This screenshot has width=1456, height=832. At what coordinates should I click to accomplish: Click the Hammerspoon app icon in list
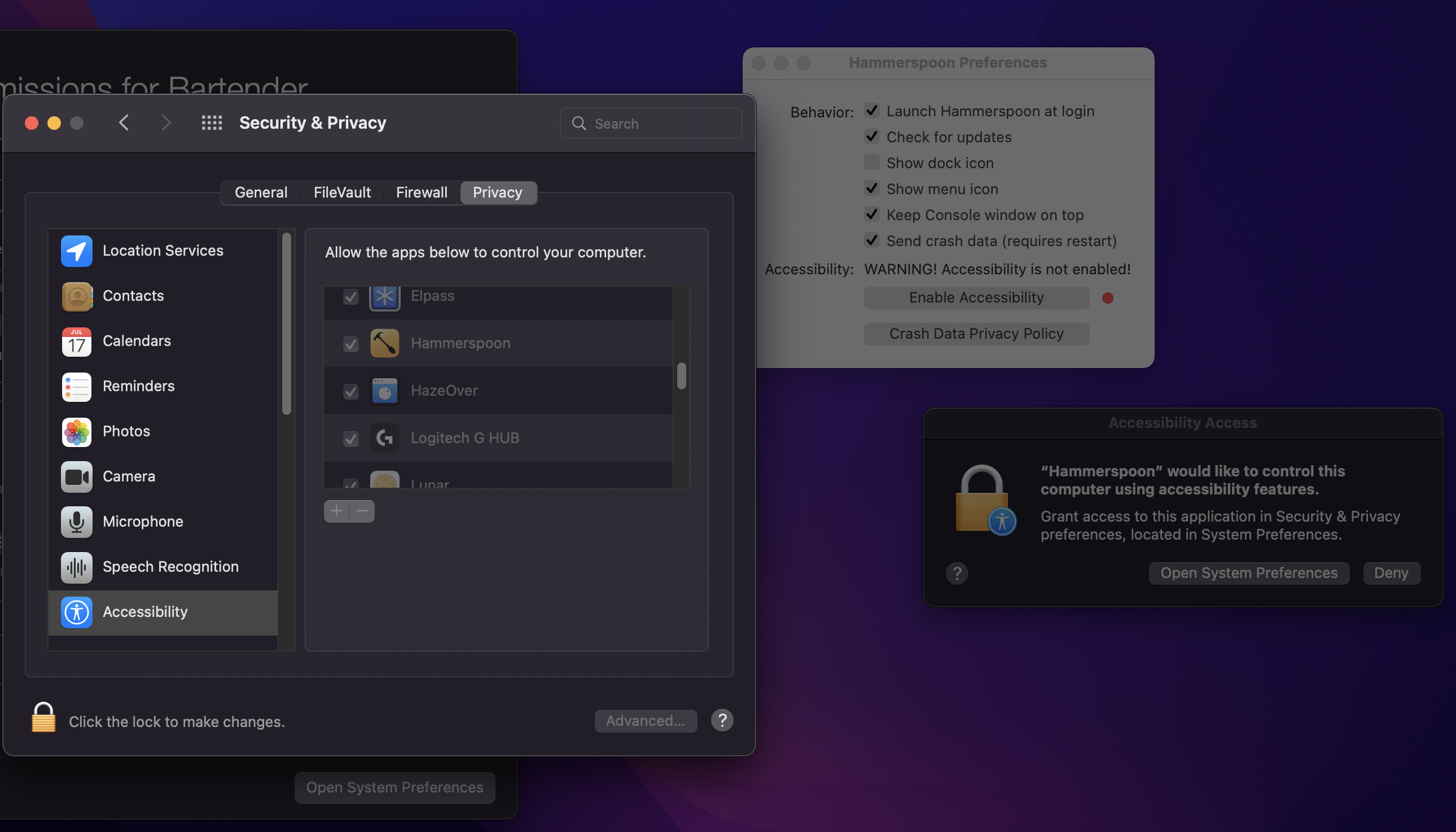coord(384,343)
